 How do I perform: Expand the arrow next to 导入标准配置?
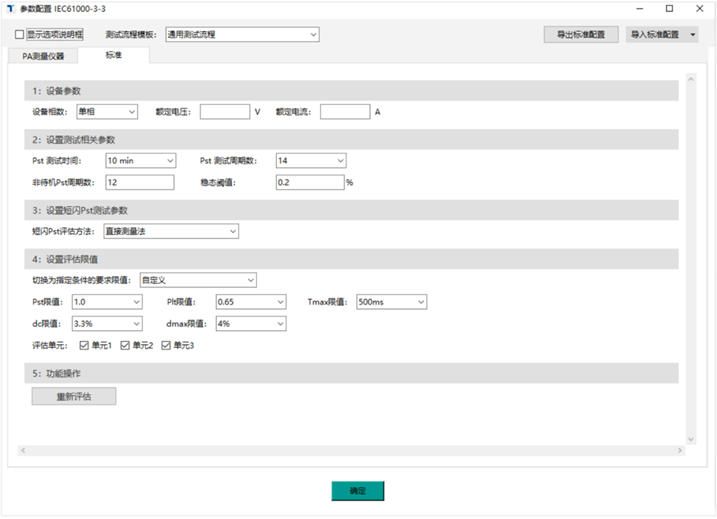point(693,34)
